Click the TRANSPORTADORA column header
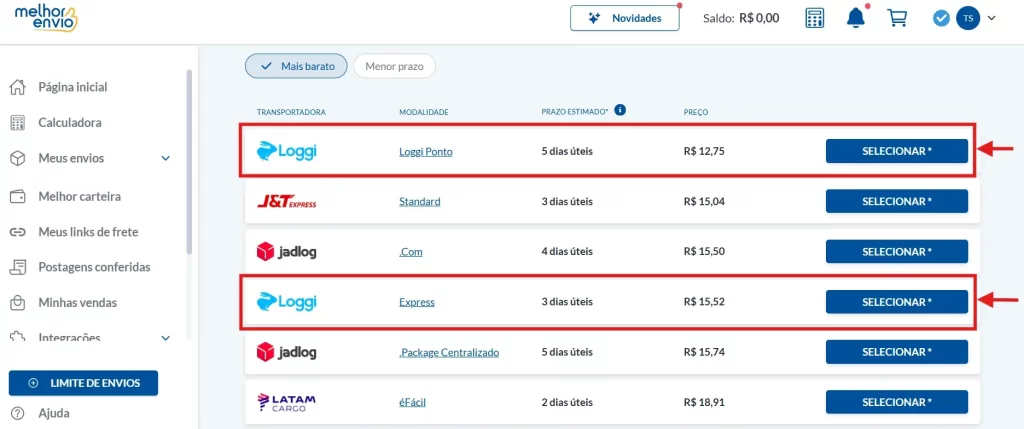 tap(291, 112)
